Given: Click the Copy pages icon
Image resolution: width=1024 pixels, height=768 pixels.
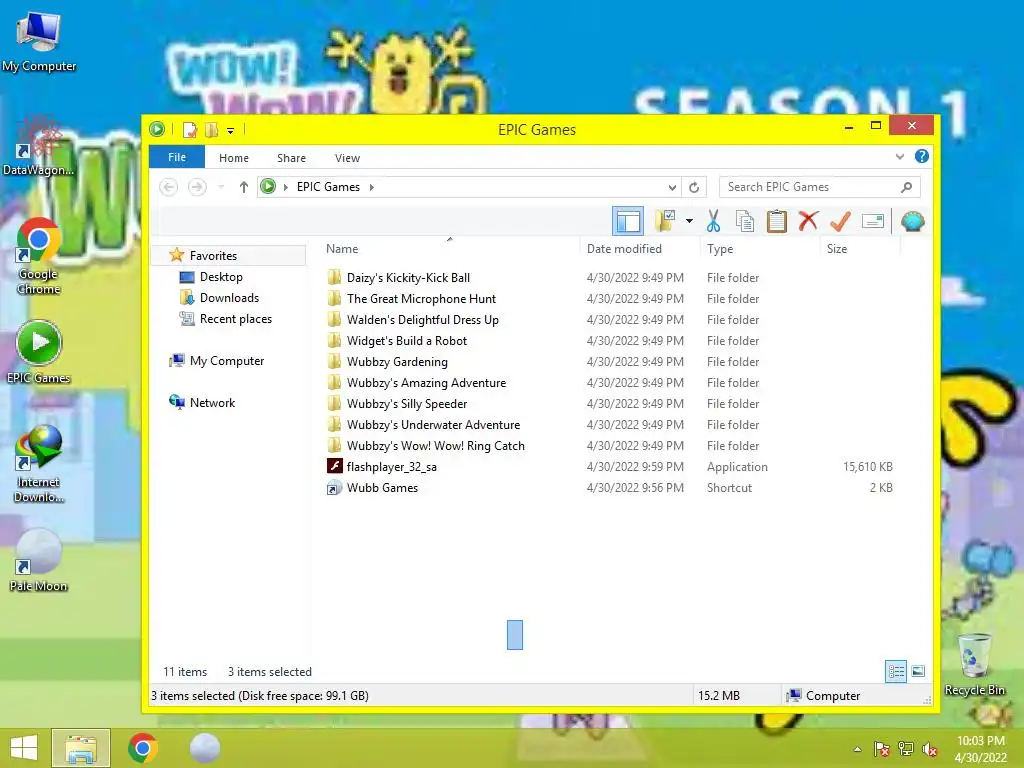Looking at the screenshot, I should [745, 221].
